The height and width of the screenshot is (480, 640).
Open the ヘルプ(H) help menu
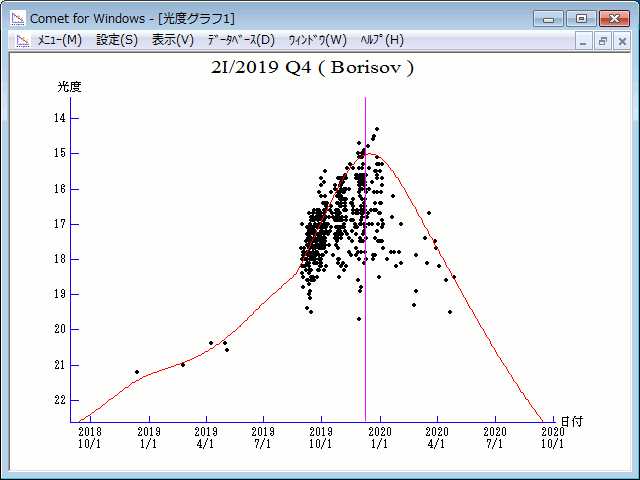click(x=380, y=40)
